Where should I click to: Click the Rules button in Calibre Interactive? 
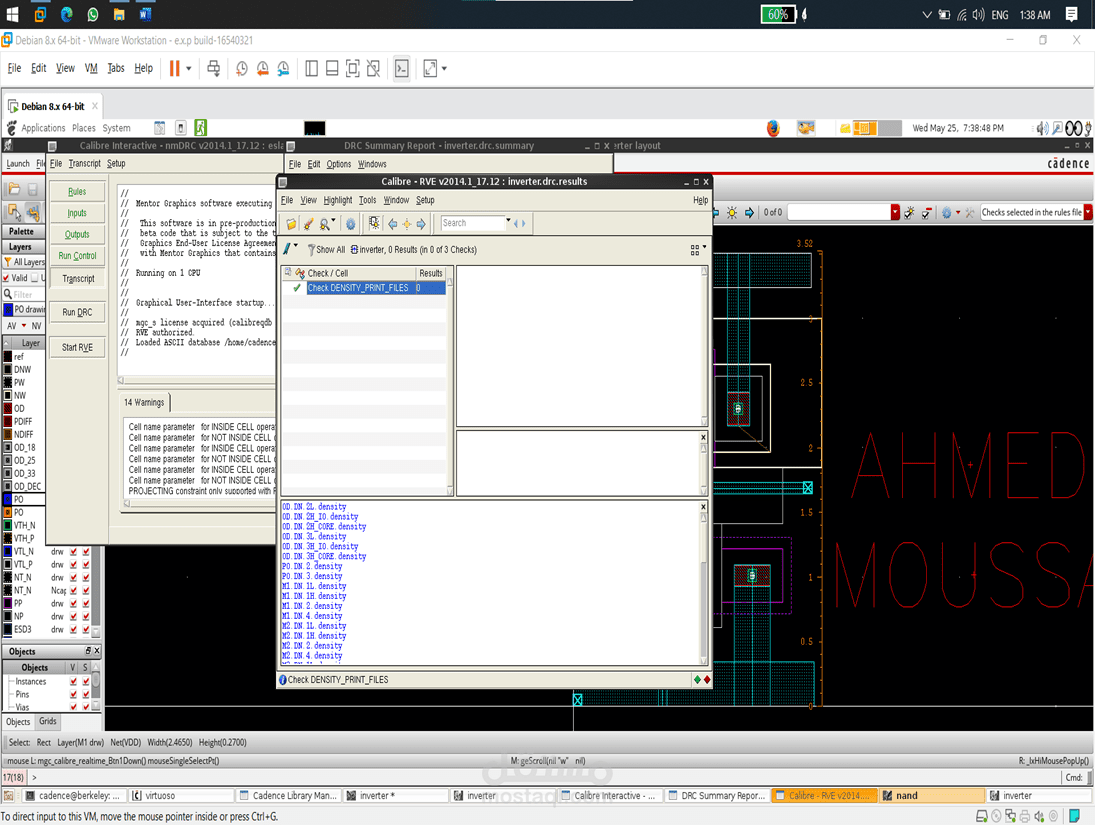[77, 192]
